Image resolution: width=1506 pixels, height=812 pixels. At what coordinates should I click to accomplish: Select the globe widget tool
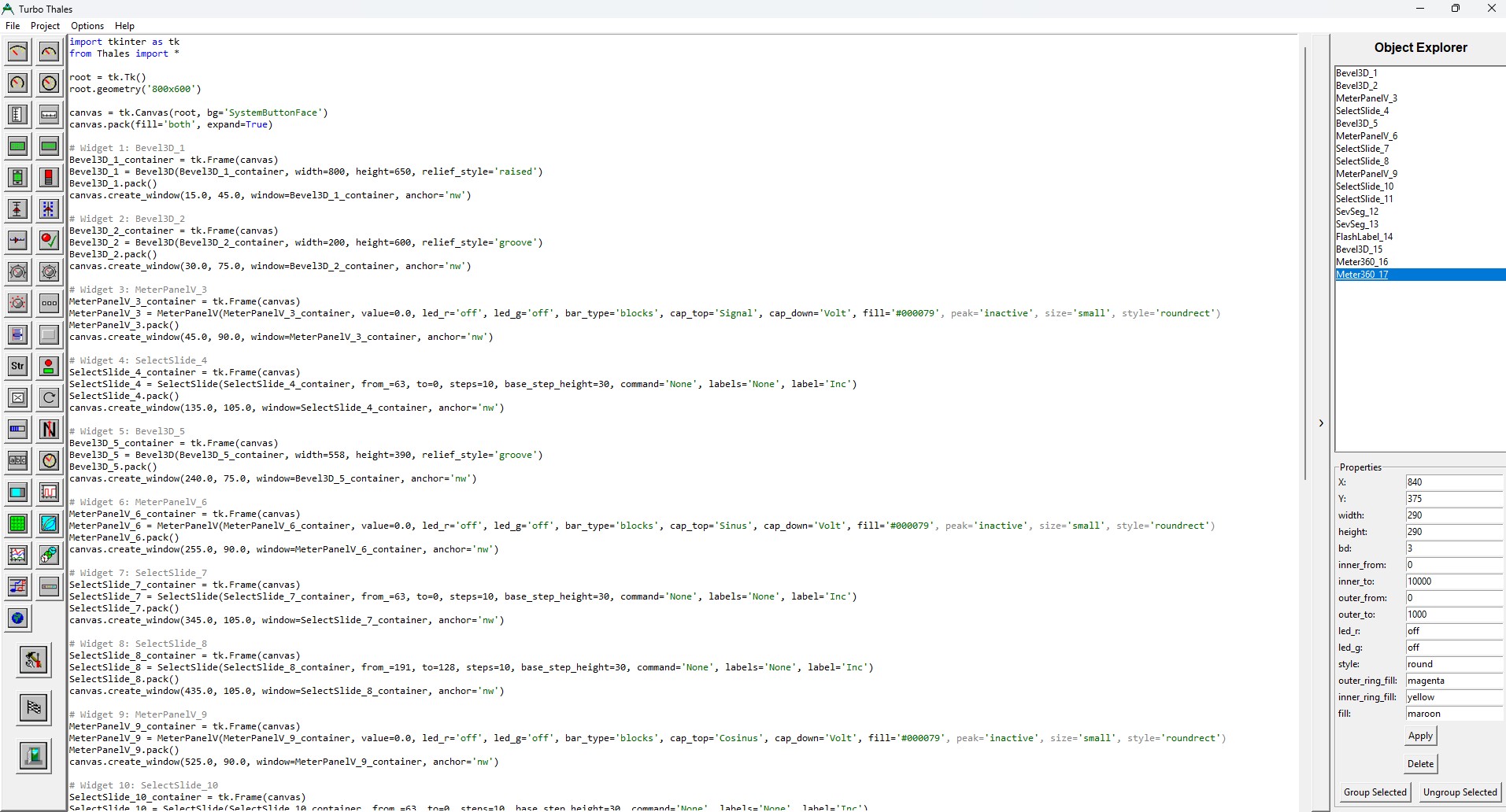click(17, 618)
